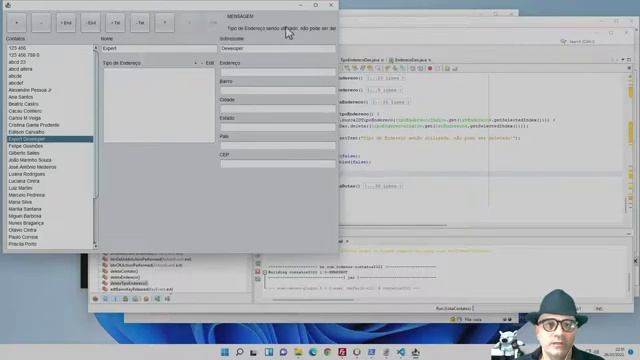Select contact '123 456 789 0'
The height and width of the screenshot is (360, 640).
pyautogui.click(x=50, y=55)
